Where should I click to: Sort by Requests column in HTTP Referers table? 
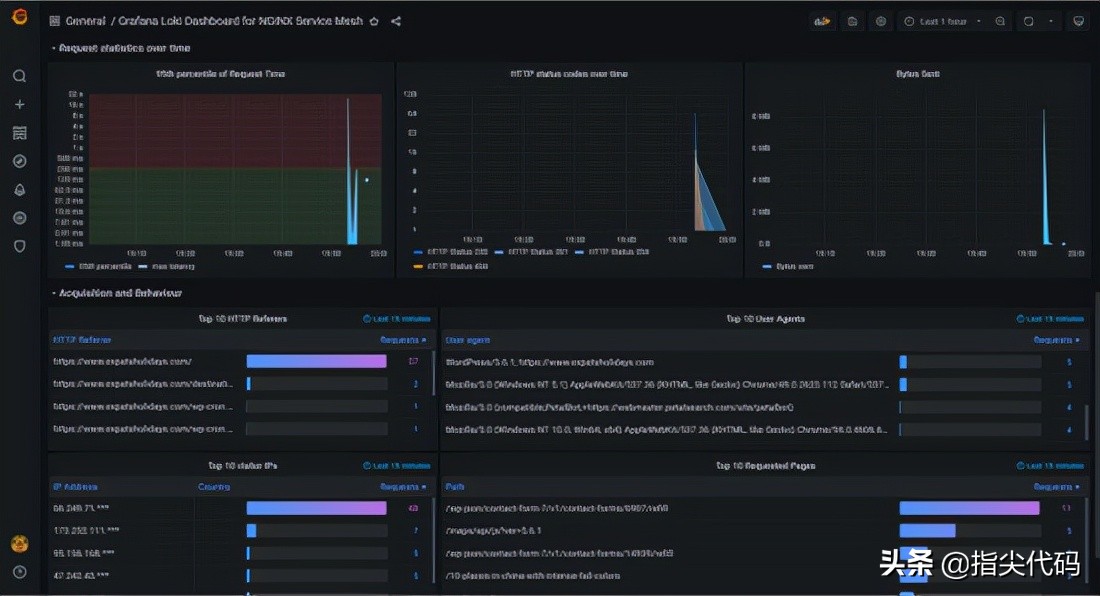[402, 340]
